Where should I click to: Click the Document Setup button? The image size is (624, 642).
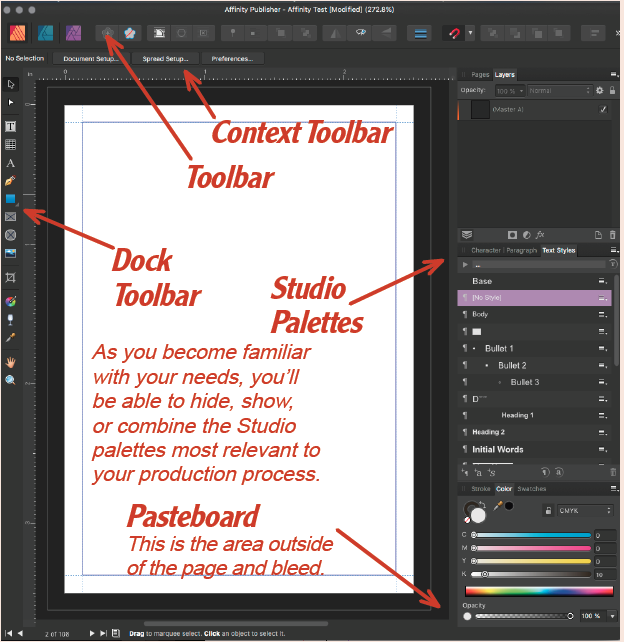92,59
